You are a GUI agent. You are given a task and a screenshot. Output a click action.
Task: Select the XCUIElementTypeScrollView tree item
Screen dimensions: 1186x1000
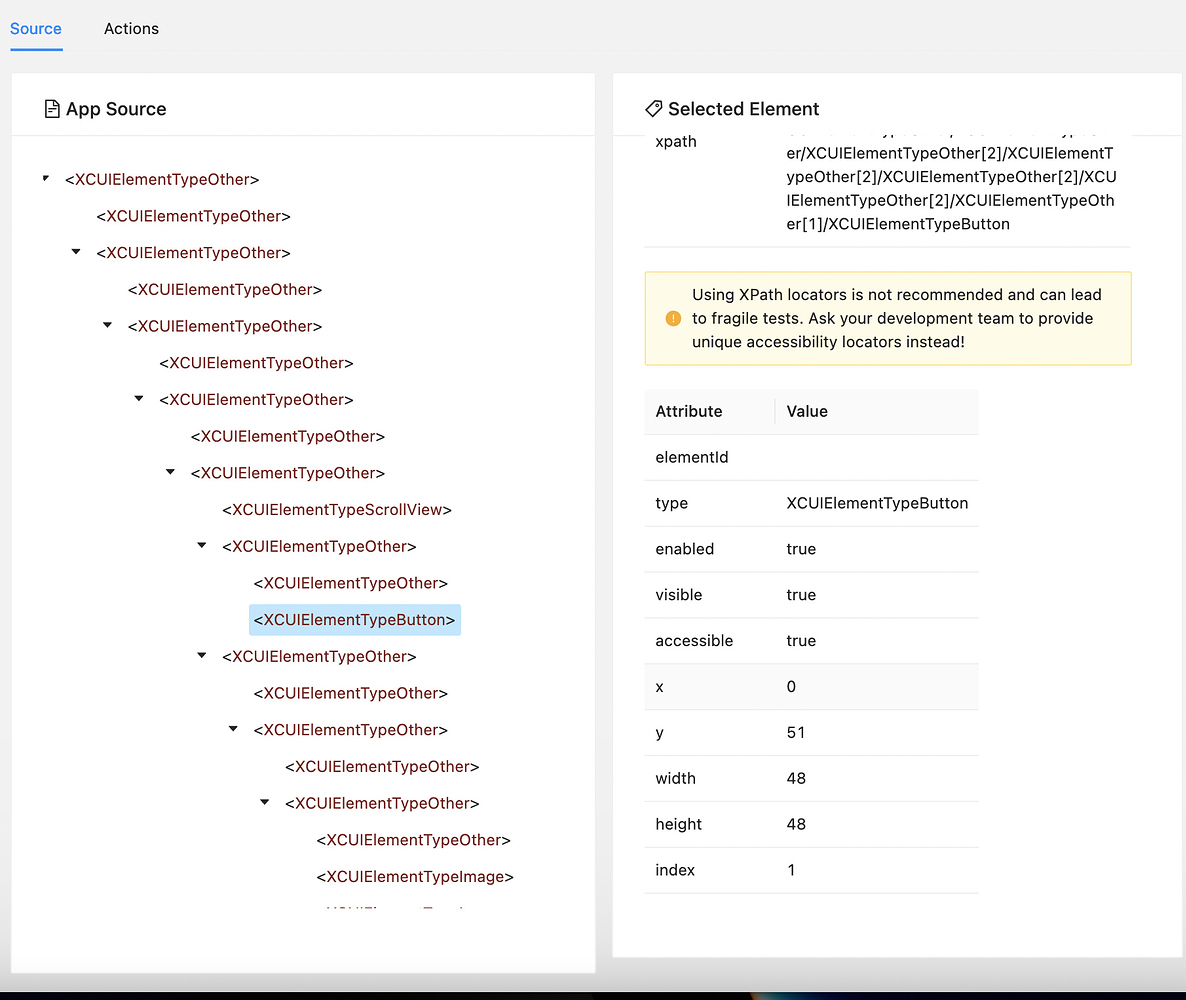tap(337, 510)
